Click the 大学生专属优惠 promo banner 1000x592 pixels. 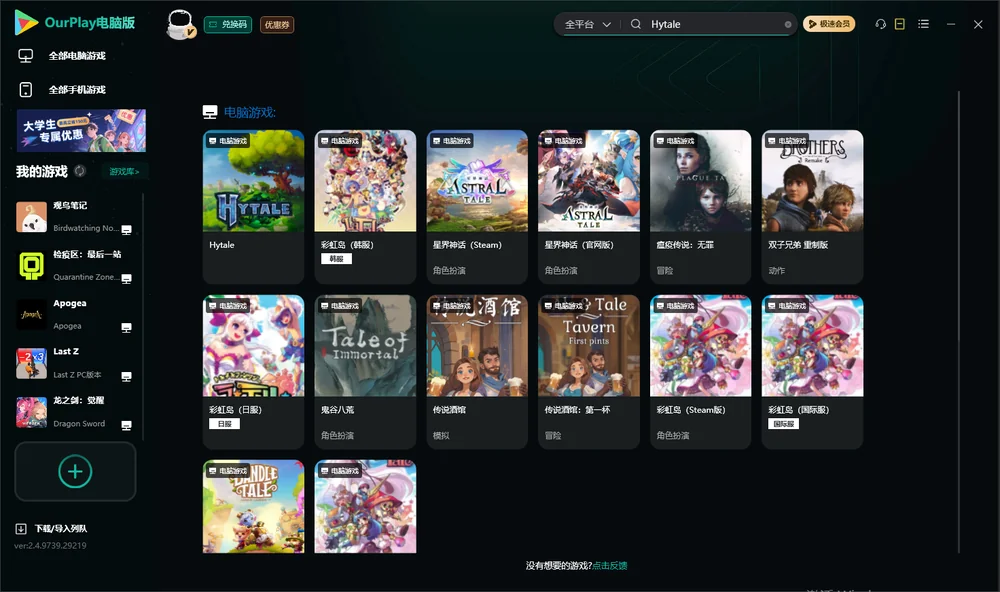(x=81, y=131)
